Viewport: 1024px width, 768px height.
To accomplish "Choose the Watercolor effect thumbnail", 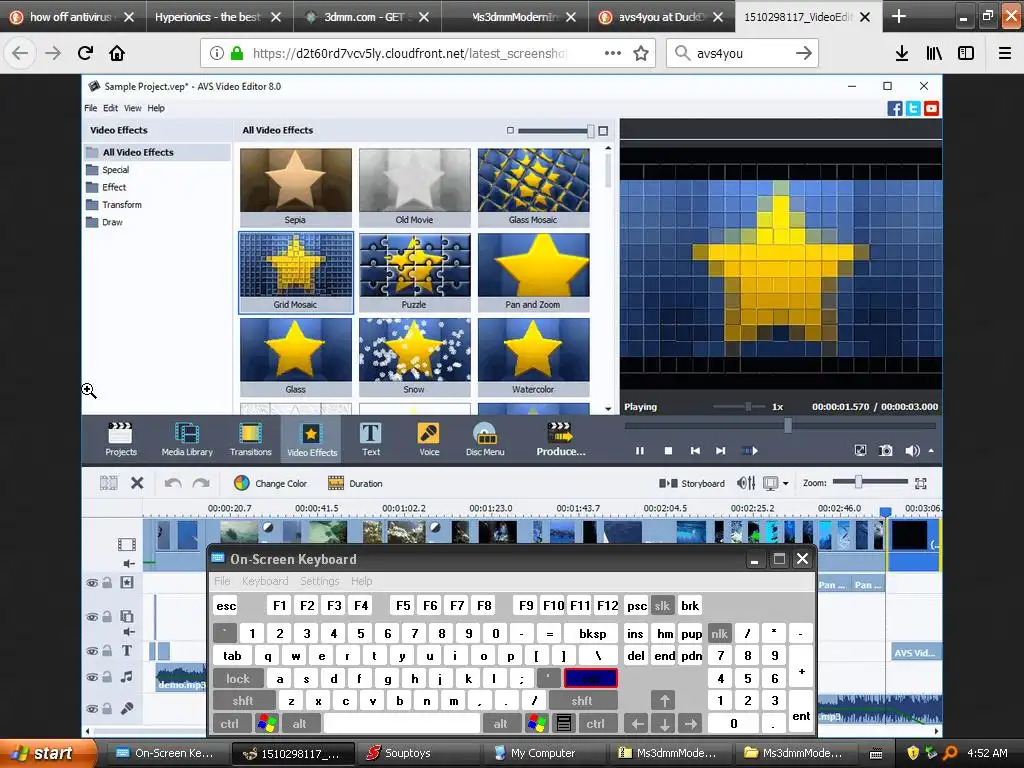I will click(x=533, y=357).
